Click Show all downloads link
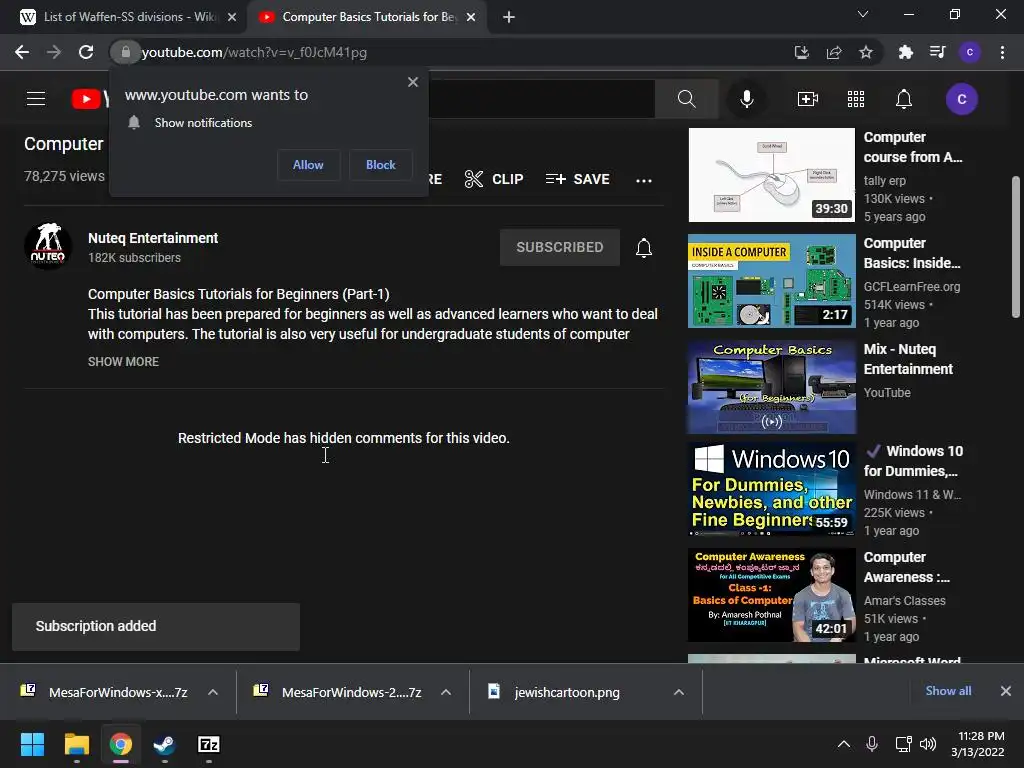The width and height of the screenshot is (1024, 768). (x=948, y=691)
